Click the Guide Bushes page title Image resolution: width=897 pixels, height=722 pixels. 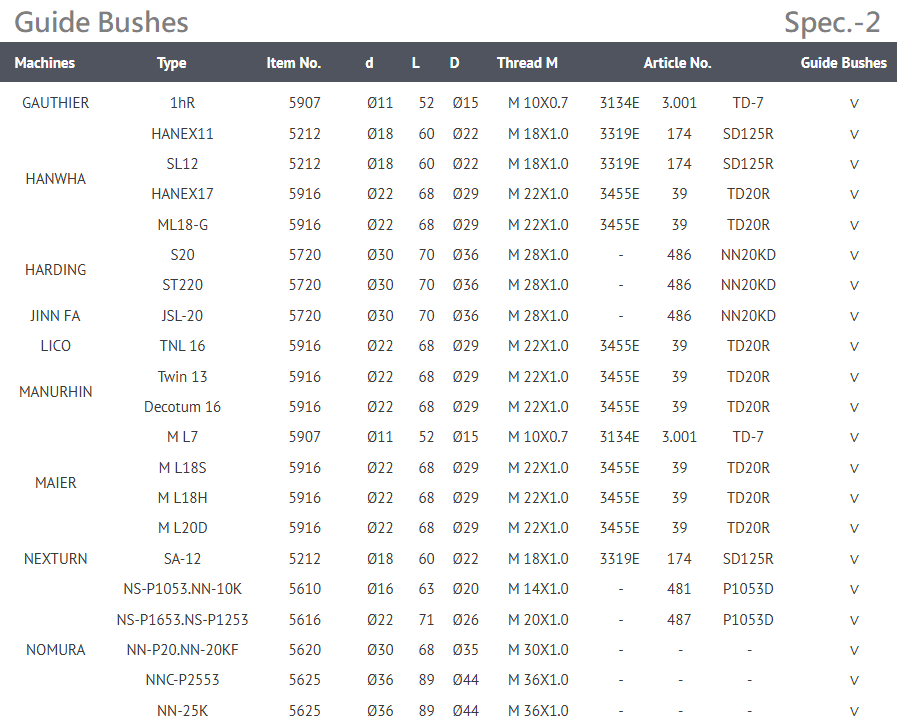[x=101, y=22]
